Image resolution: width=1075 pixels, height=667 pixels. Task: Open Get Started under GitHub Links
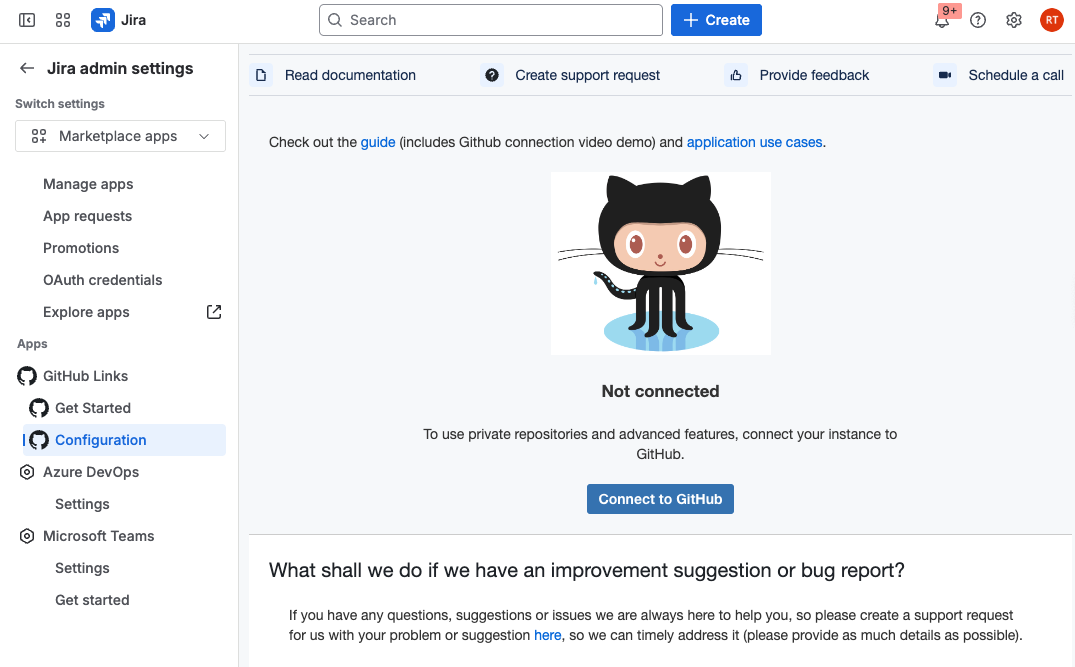point(93,408)
